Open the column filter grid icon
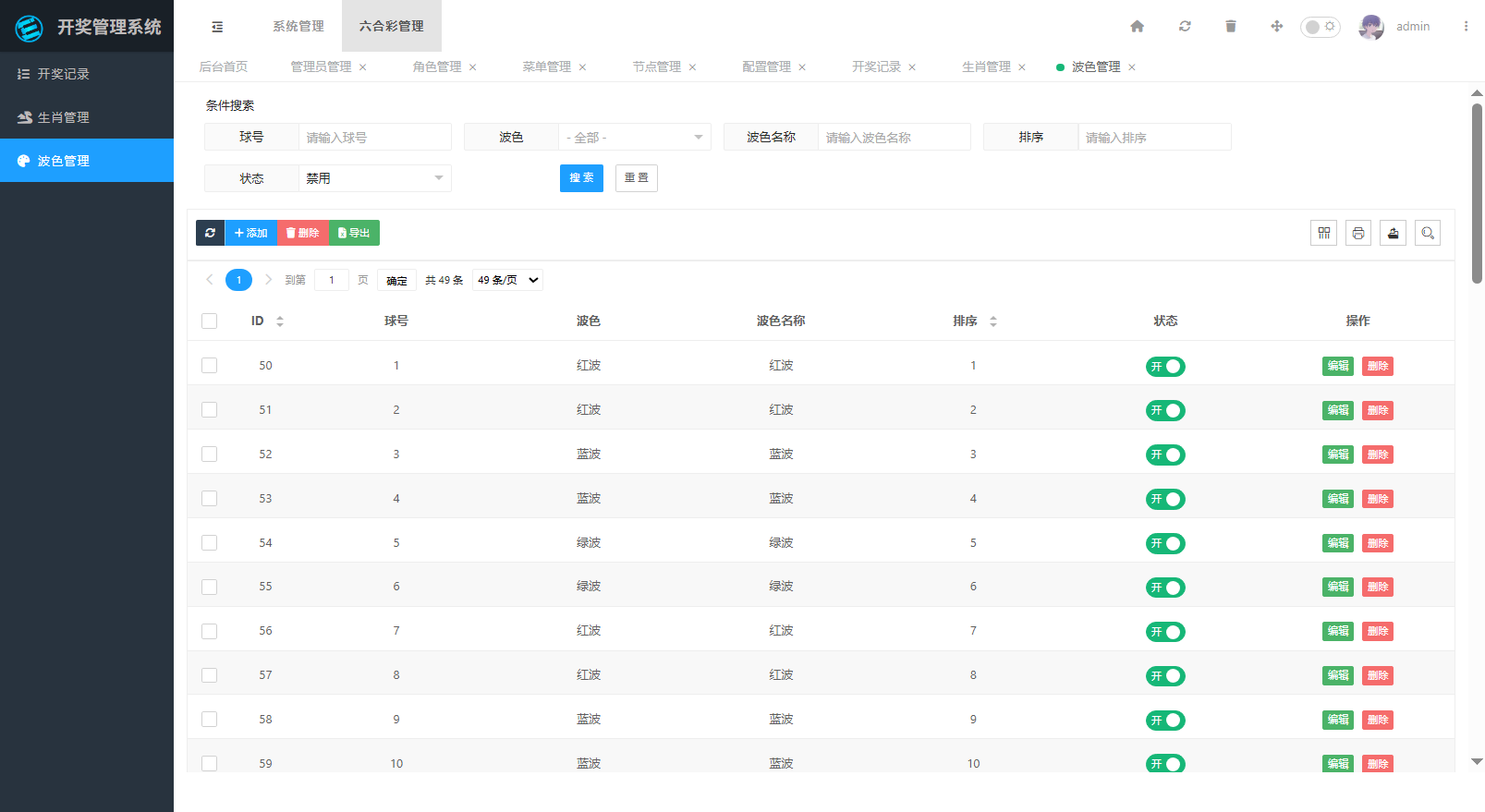Screen dimensions: 1485x812 click(1324, 233)
